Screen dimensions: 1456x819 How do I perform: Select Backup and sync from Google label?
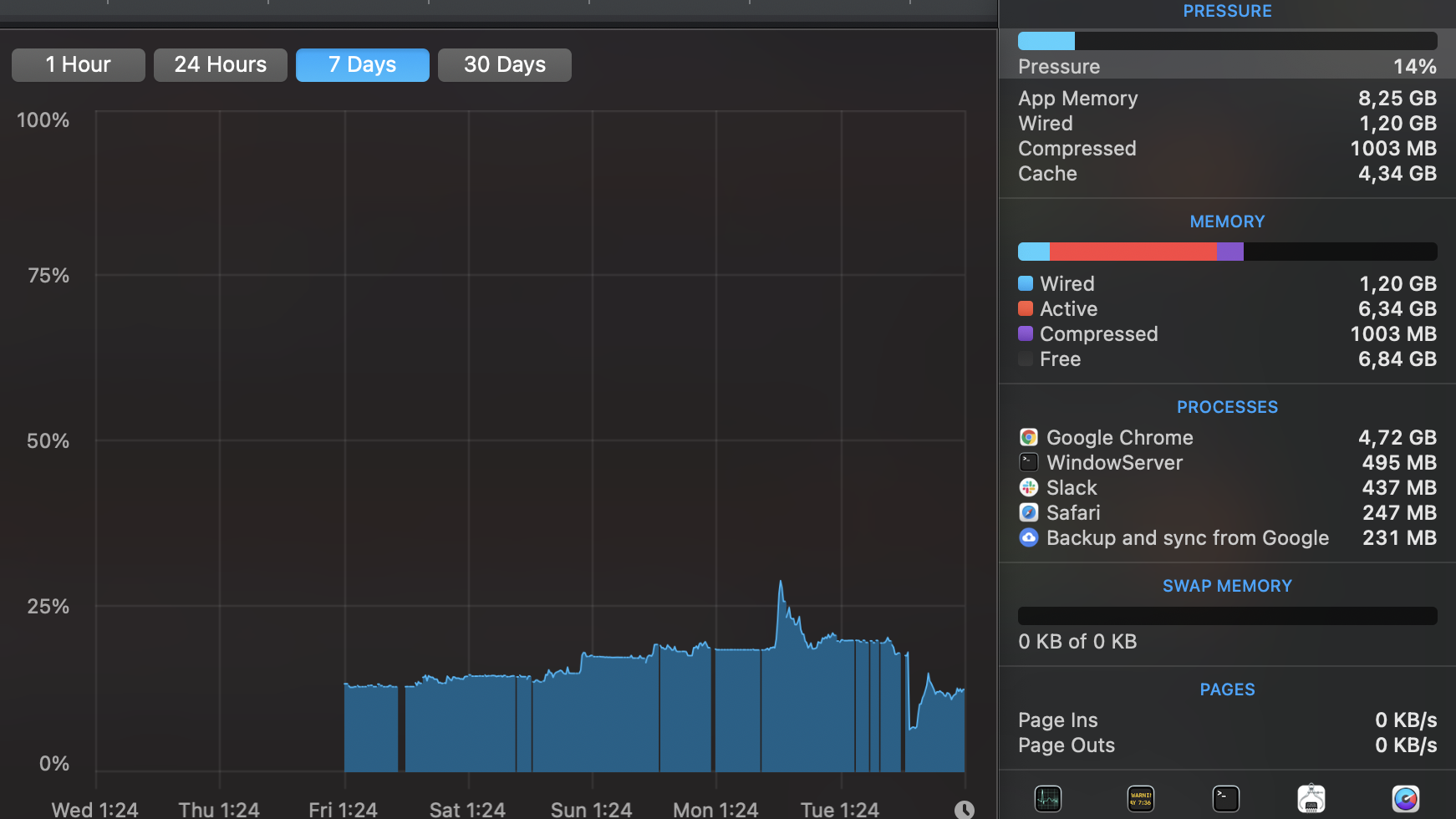coord(1188,537)
